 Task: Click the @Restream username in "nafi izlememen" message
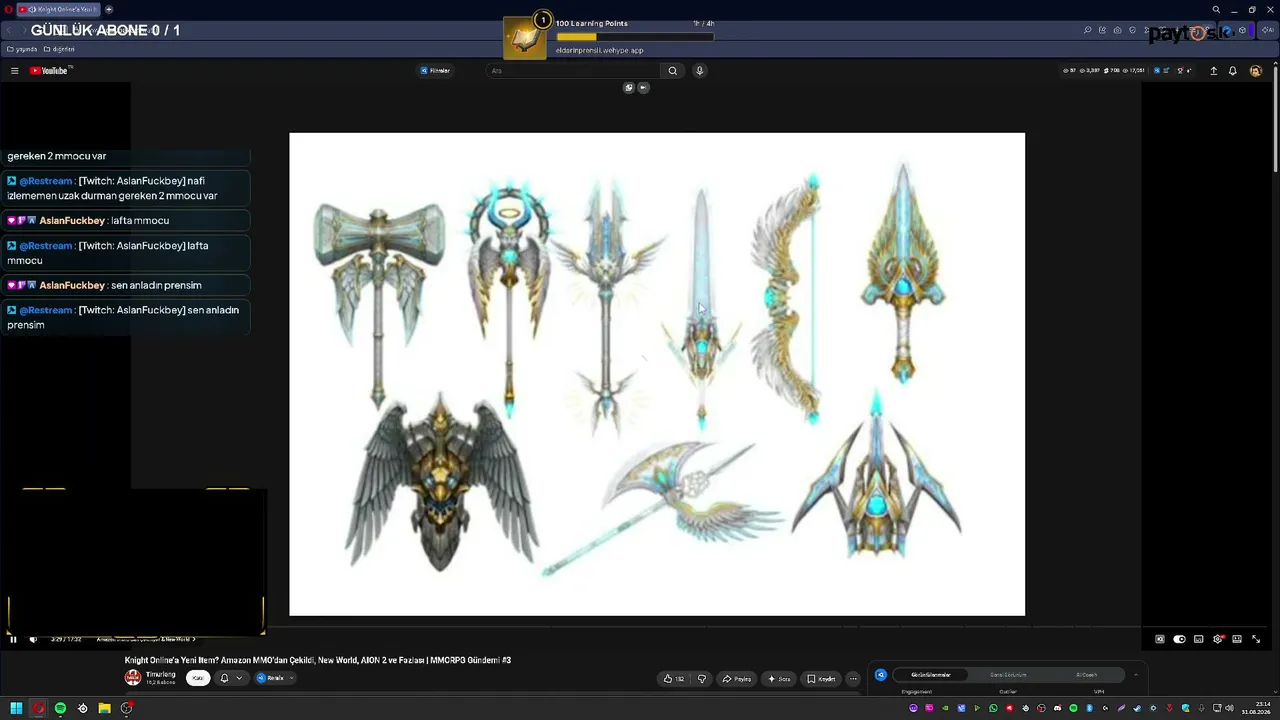[46, 181]
